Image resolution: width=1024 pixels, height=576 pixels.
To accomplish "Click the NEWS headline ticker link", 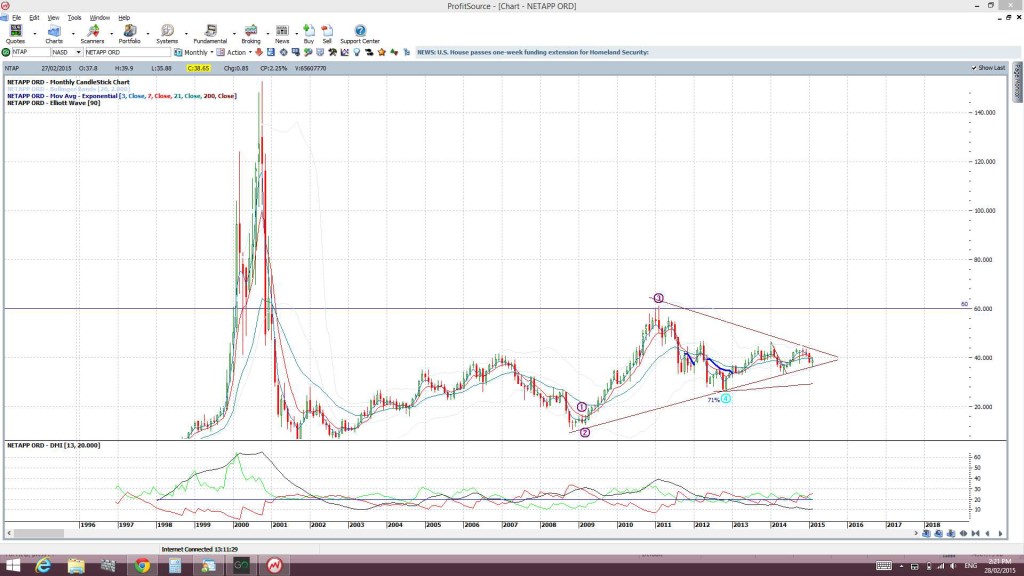I will pyautogui.click(x=533, y=52).
